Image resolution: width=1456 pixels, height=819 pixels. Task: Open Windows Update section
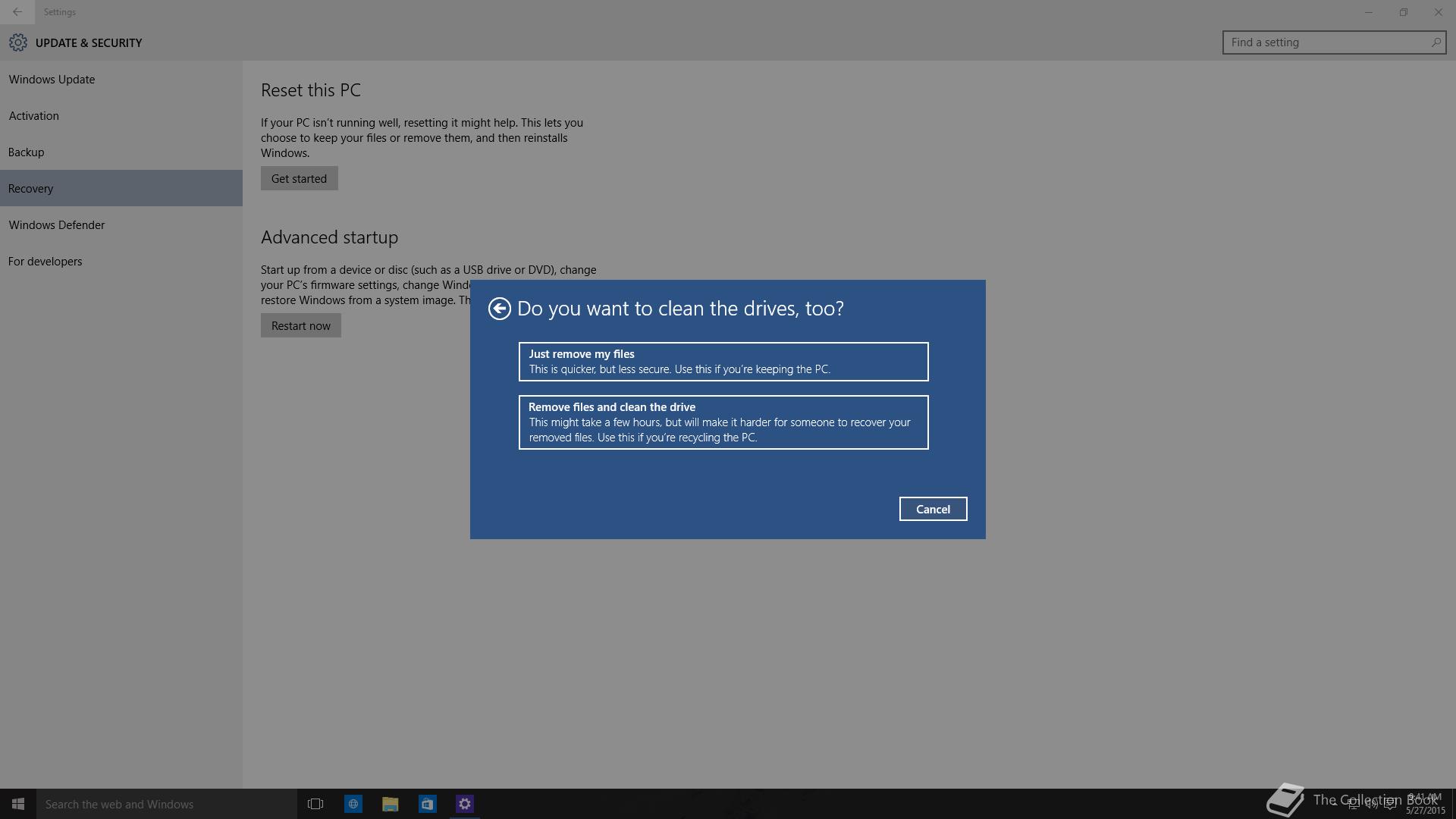pyautogui.click(x=121, y=79)
